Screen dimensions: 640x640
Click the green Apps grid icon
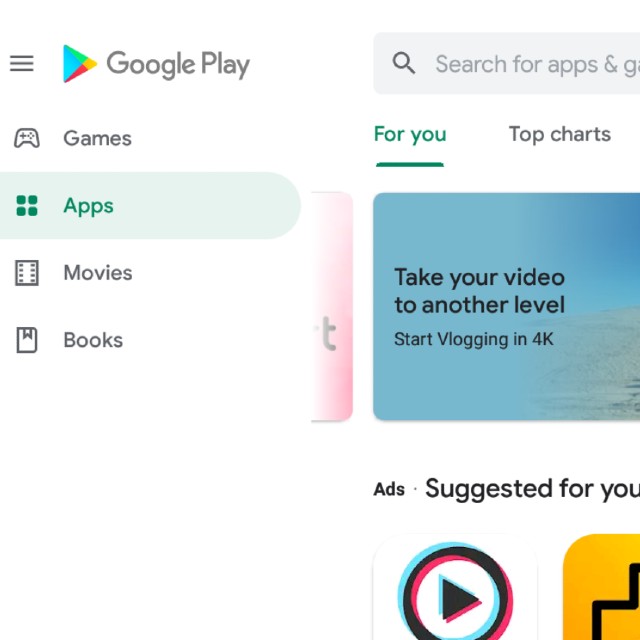tap(27, 205)
